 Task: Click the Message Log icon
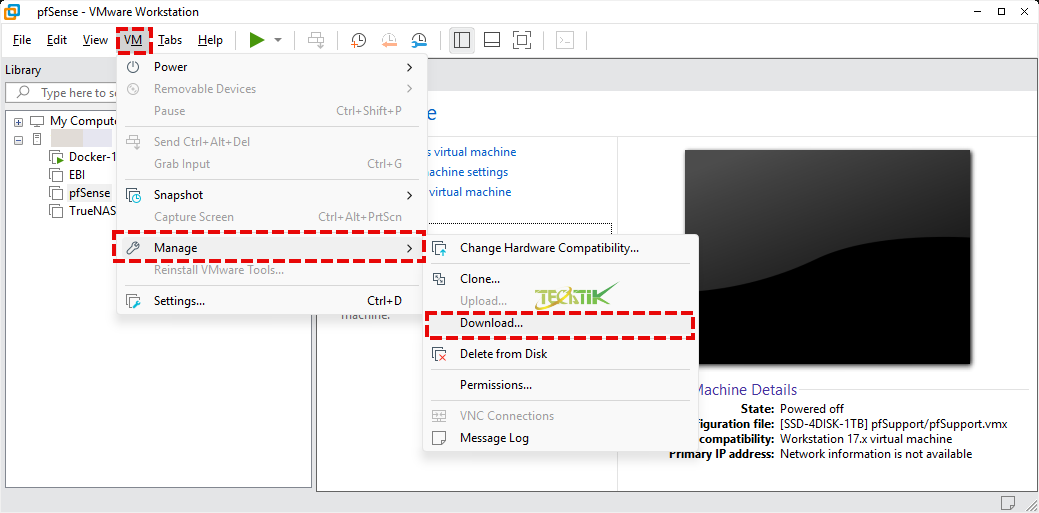(439, 438)
